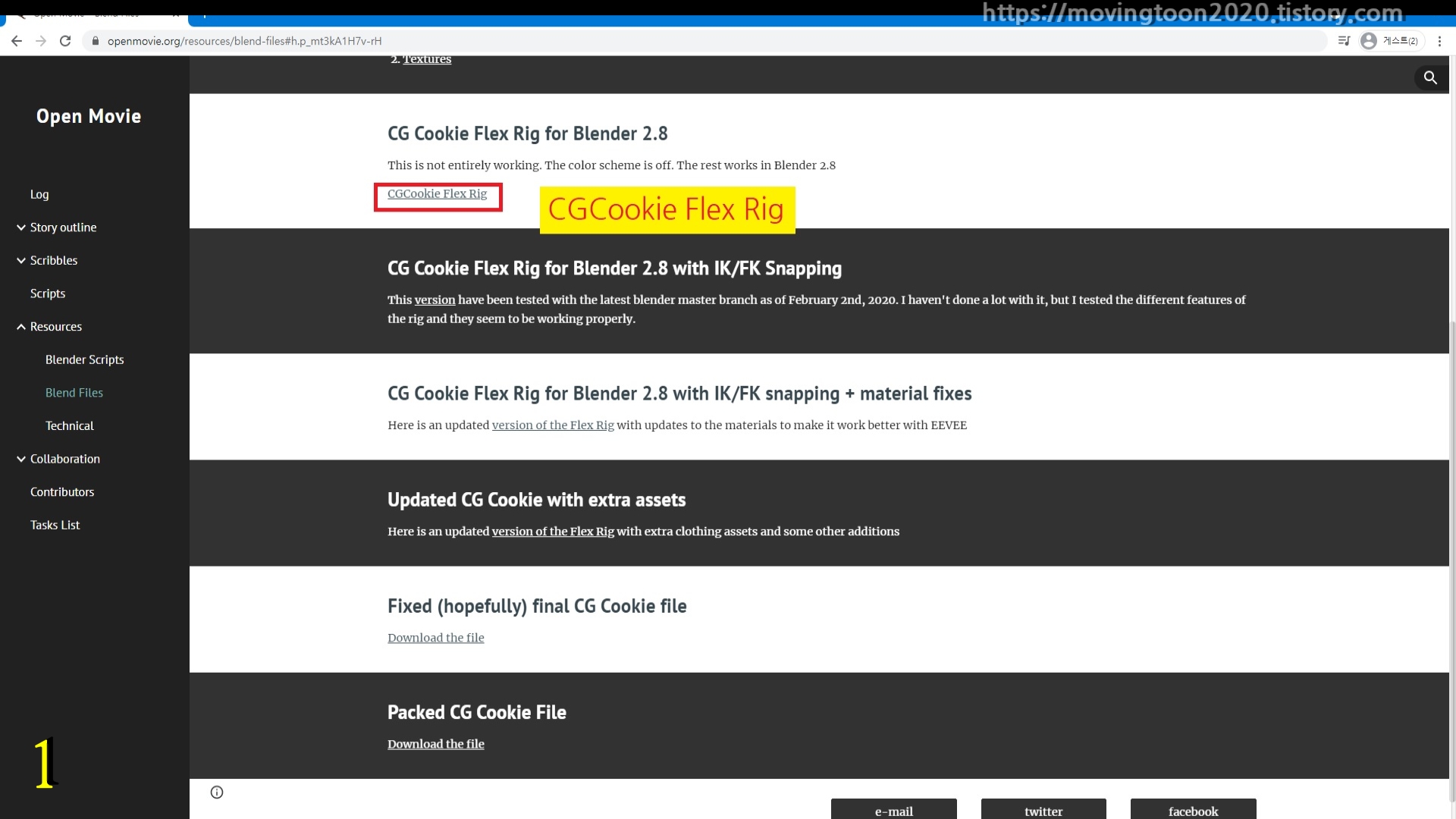This screenshot has height=819, width=1456.
Task: Expand the Scribbles section
Action: (21, 260)
